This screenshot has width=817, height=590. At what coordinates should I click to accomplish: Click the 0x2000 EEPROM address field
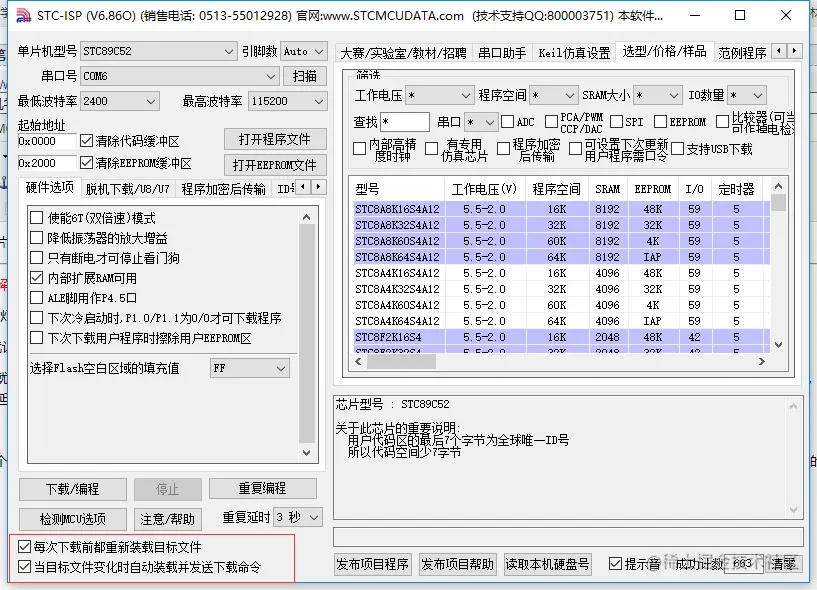click(47, 163)
